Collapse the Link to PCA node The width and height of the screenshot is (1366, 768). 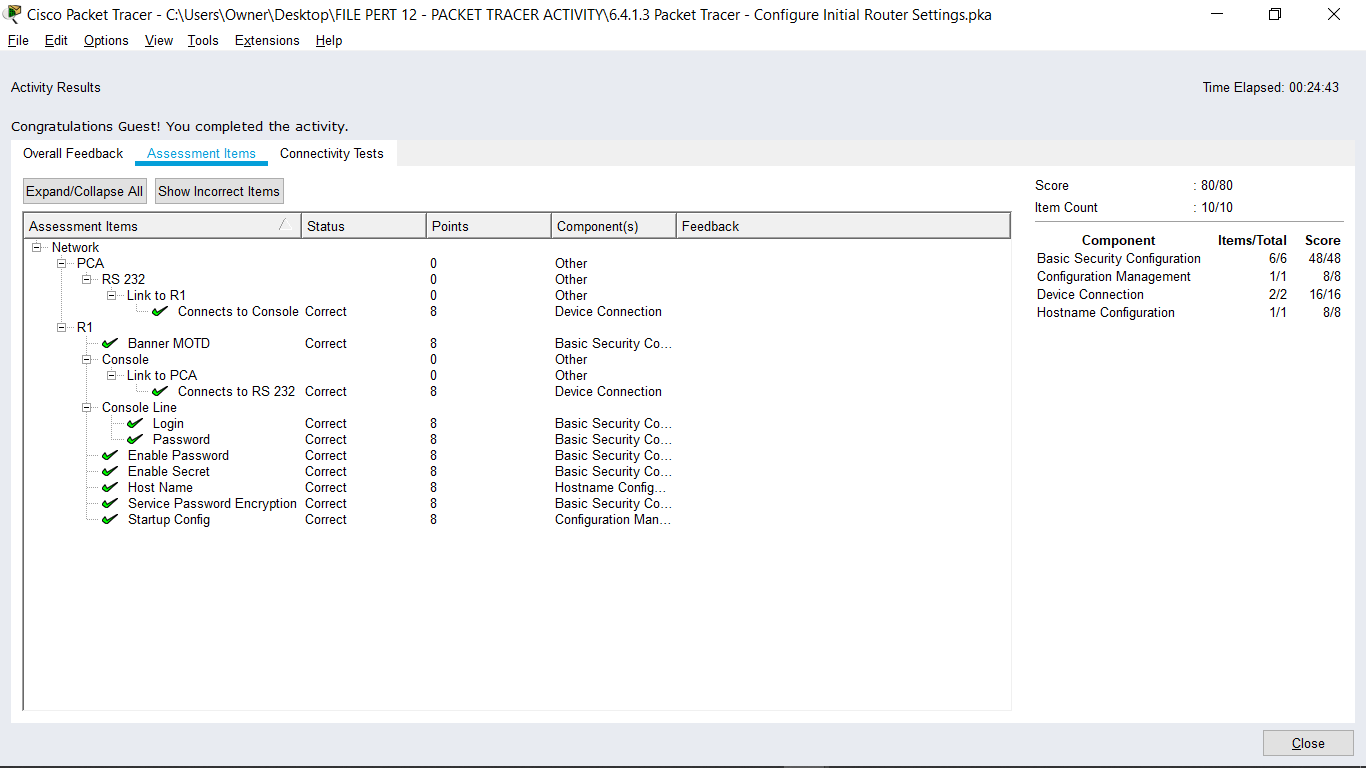pos(112,375)
